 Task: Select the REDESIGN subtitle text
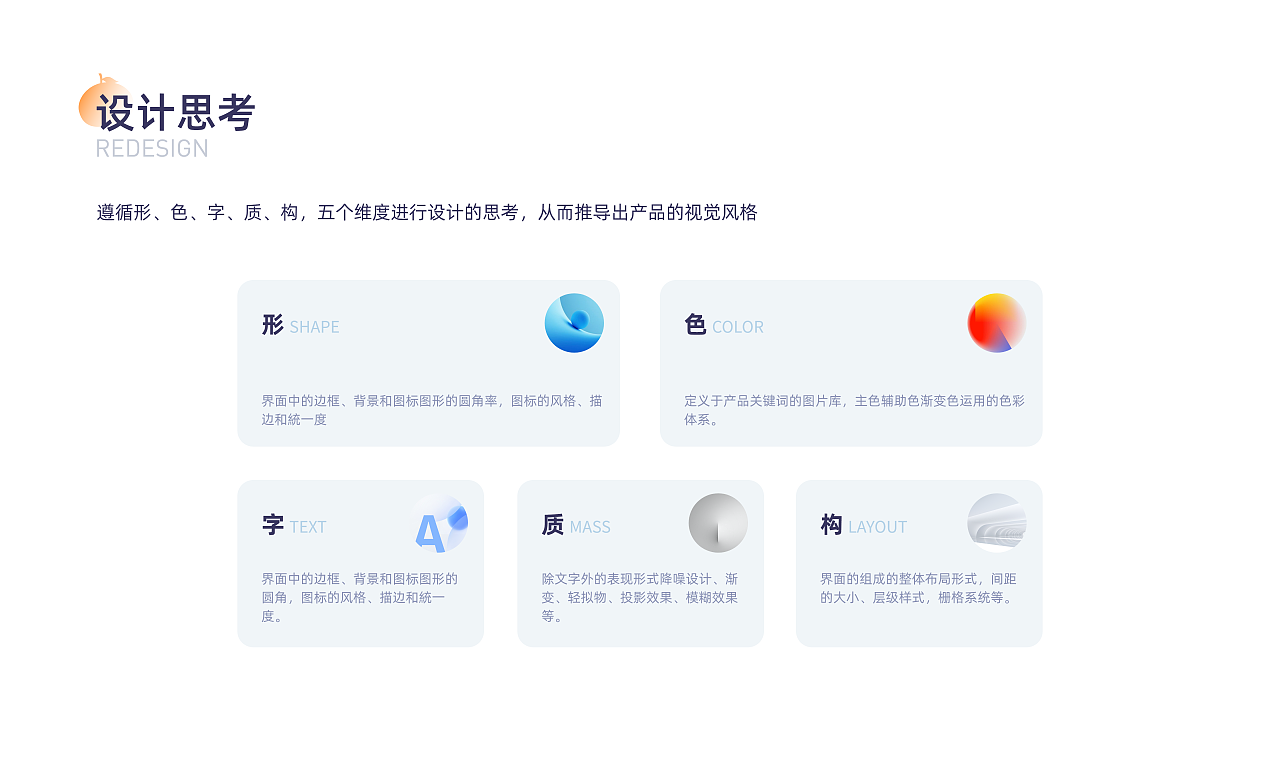point(152,149)
